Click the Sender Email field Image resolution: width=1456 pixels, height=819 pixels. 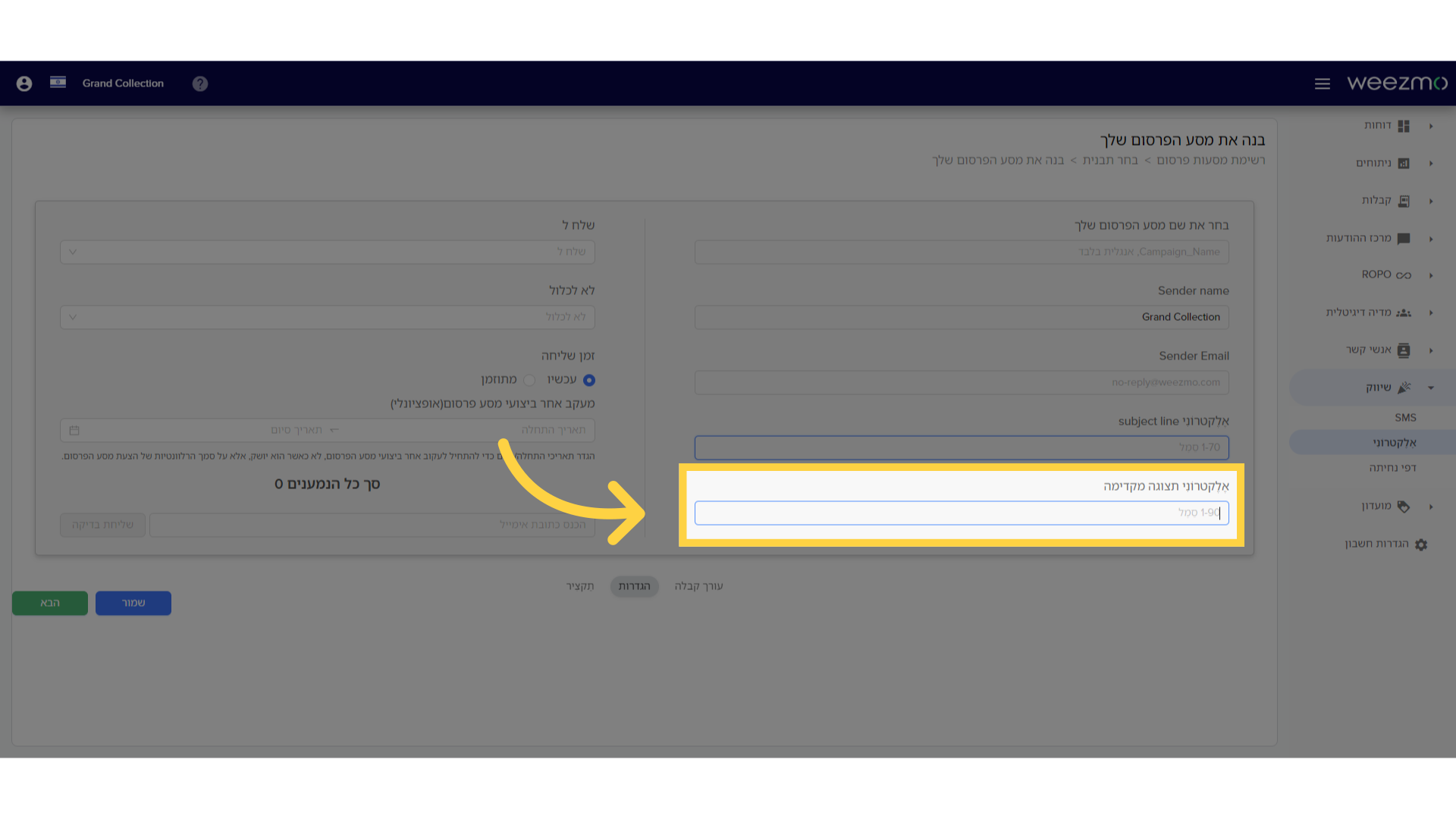[x=962, y=382]
